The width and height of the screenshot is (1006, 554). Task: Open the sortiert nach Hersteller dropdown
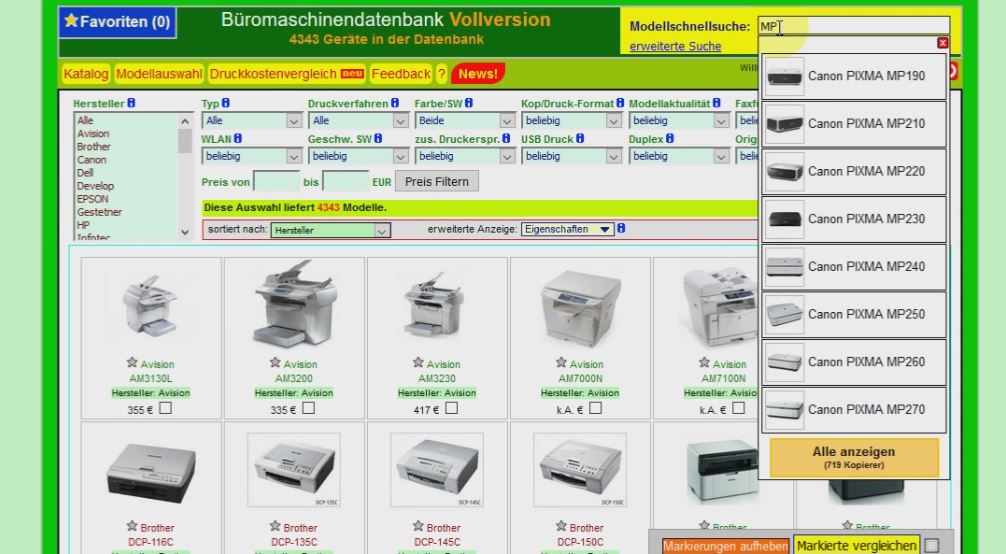tap(330, 230)
